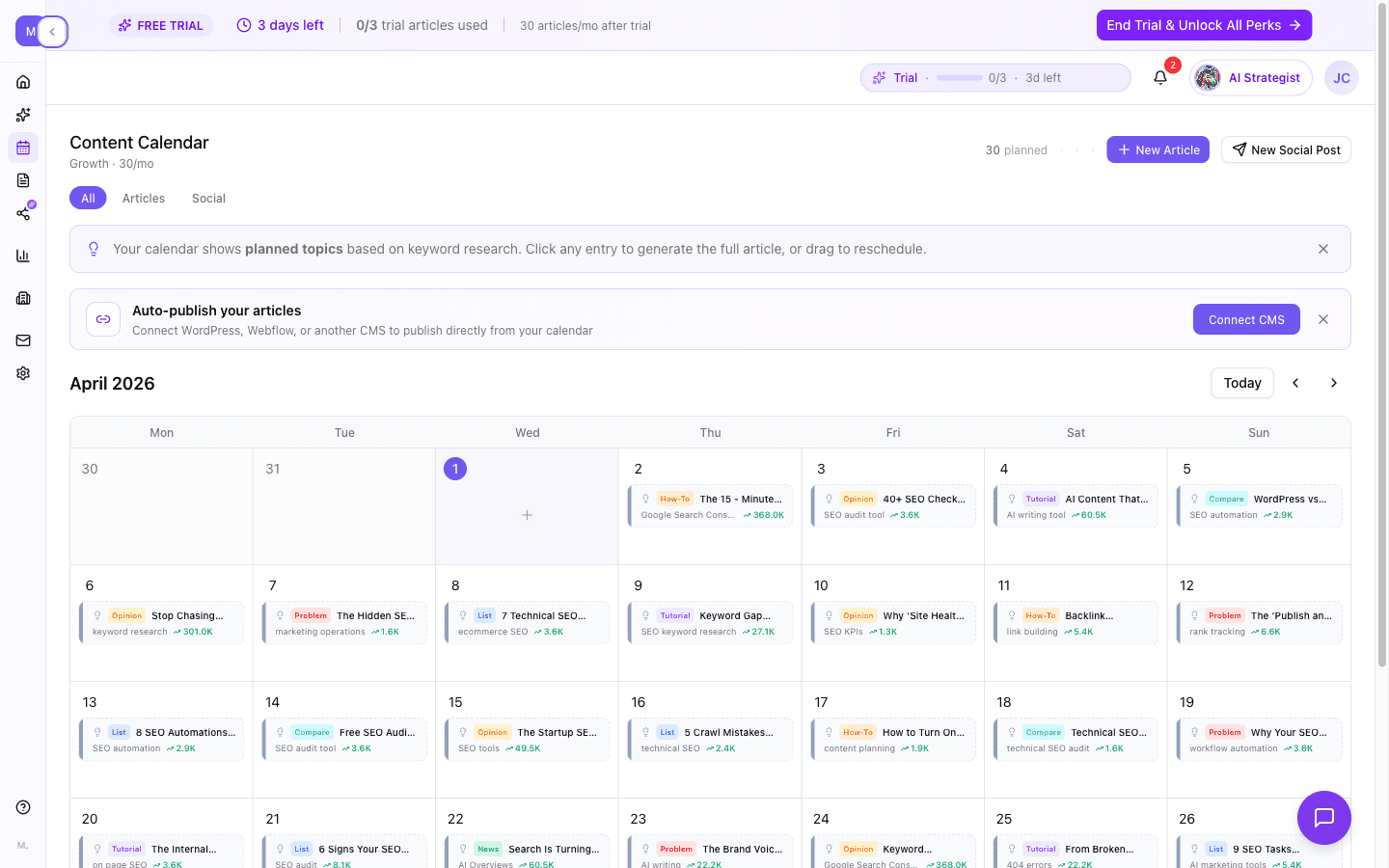Go back a month with the left chevron
The height and width of the screenshot is (868, 1389).
pos(1295,383)
